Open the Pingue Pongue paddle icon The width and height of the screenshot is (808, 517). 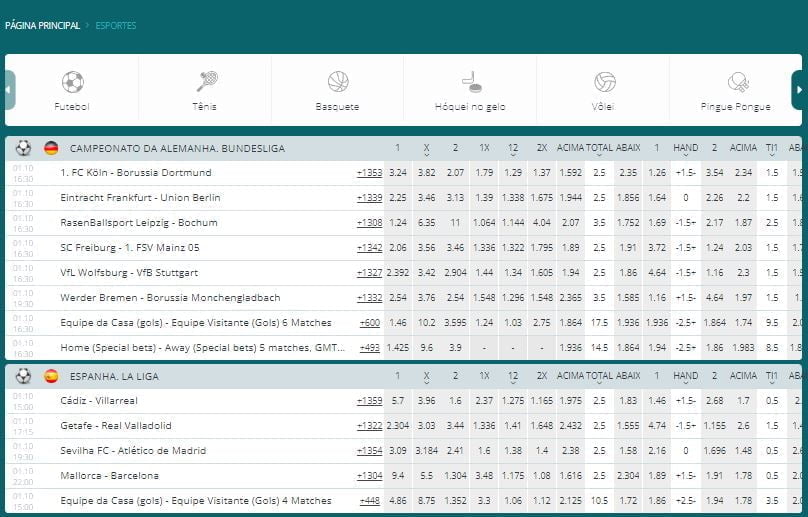[738, 82]
